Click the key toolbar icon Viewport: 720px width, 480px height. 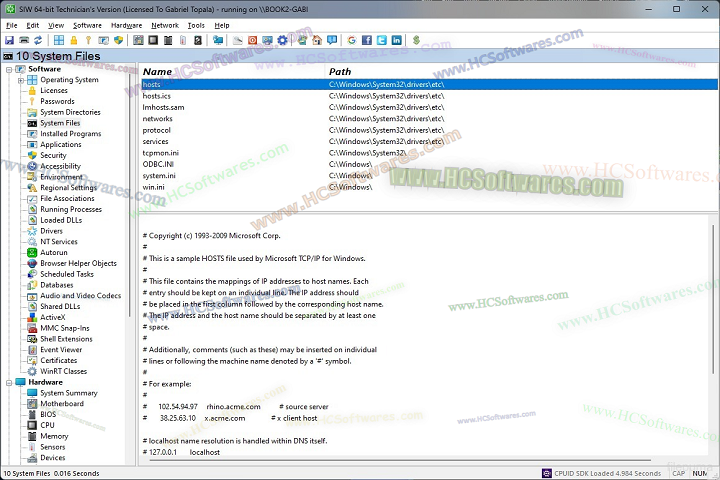[88, 40]
